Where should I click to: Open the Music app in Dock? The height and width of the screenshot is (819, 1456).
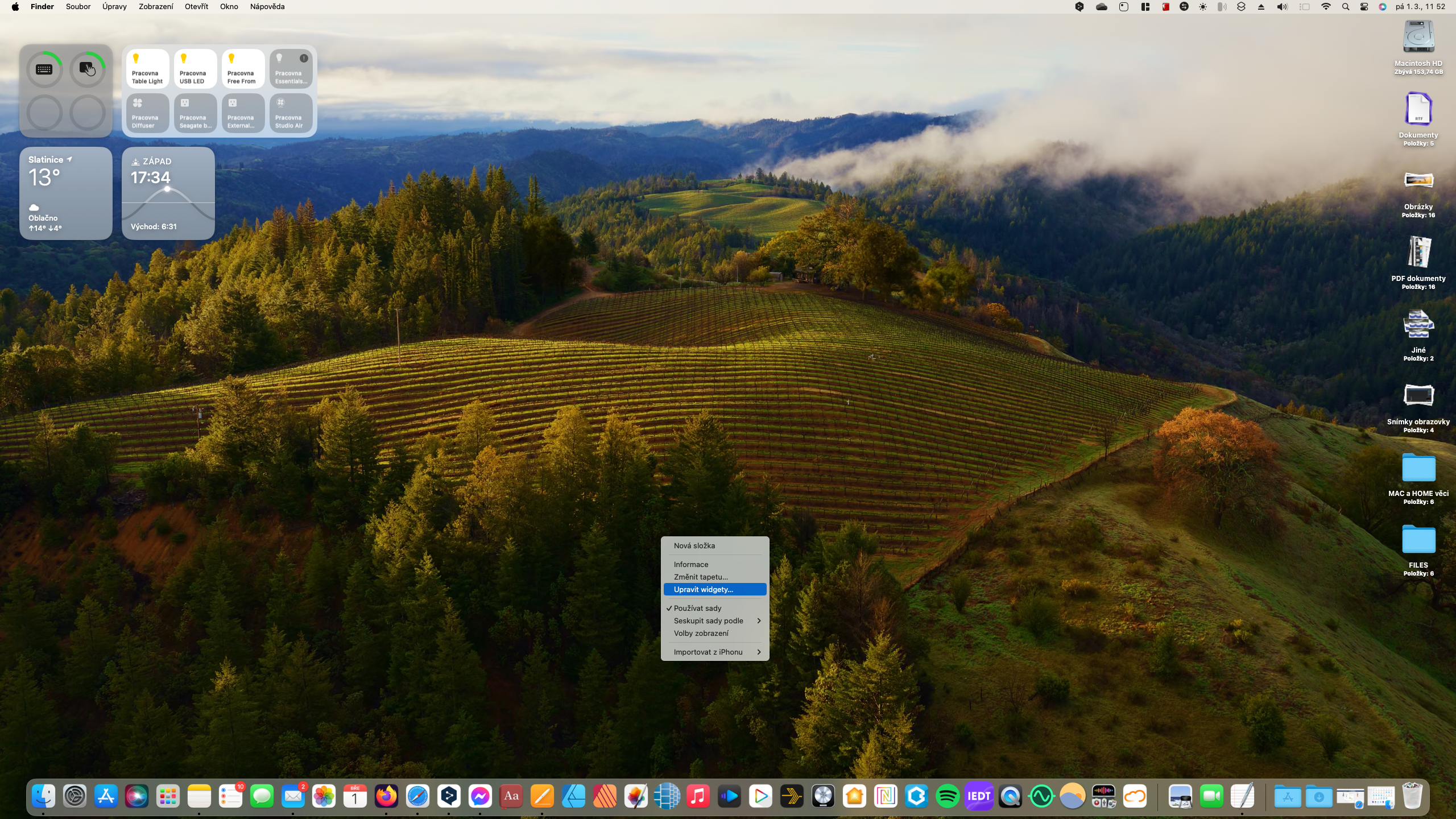click(x=698, y=796)
